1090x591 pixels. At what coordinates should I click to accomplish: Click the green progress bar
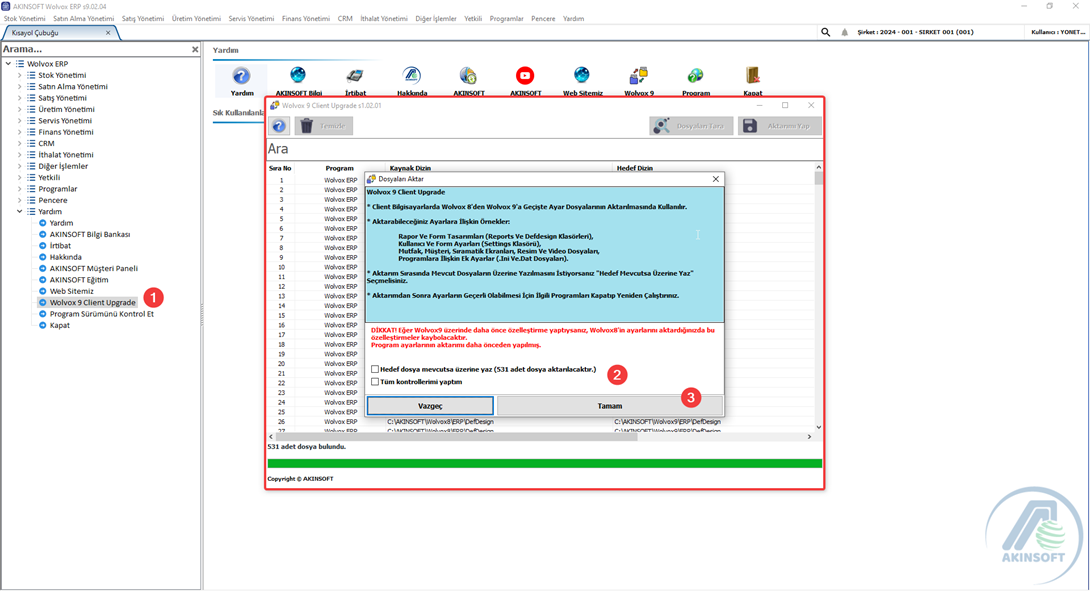544,463
